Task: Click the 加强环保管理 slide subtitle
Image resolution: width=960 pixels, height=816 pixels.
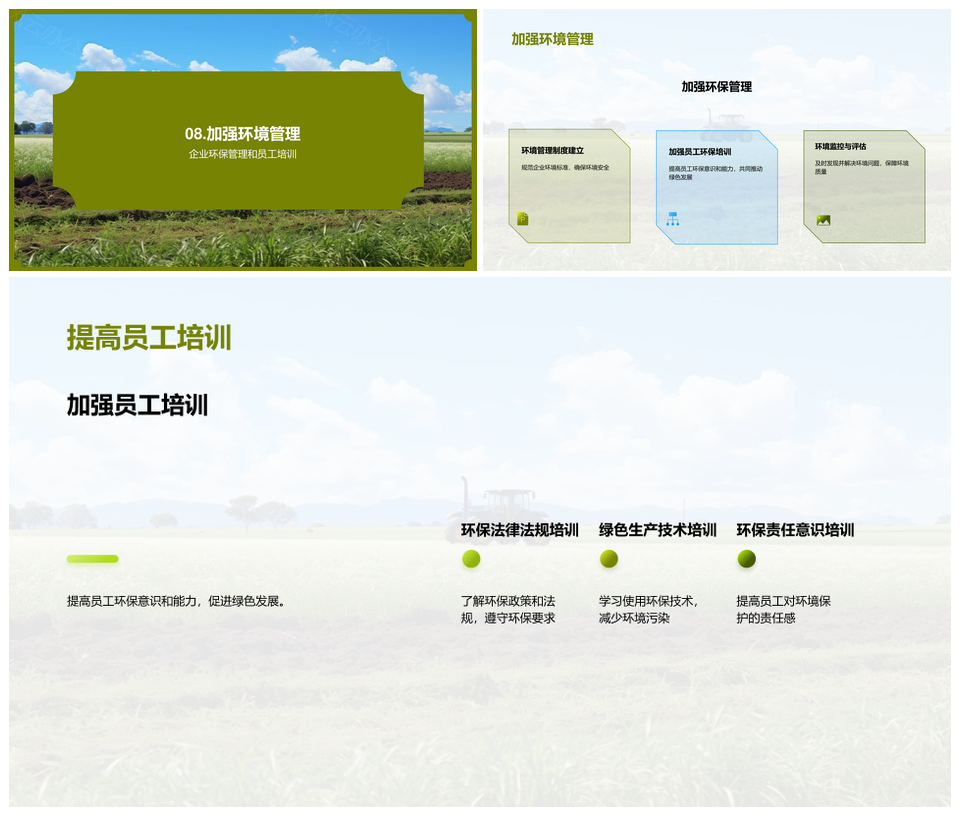Action: (x=716, y=87)
